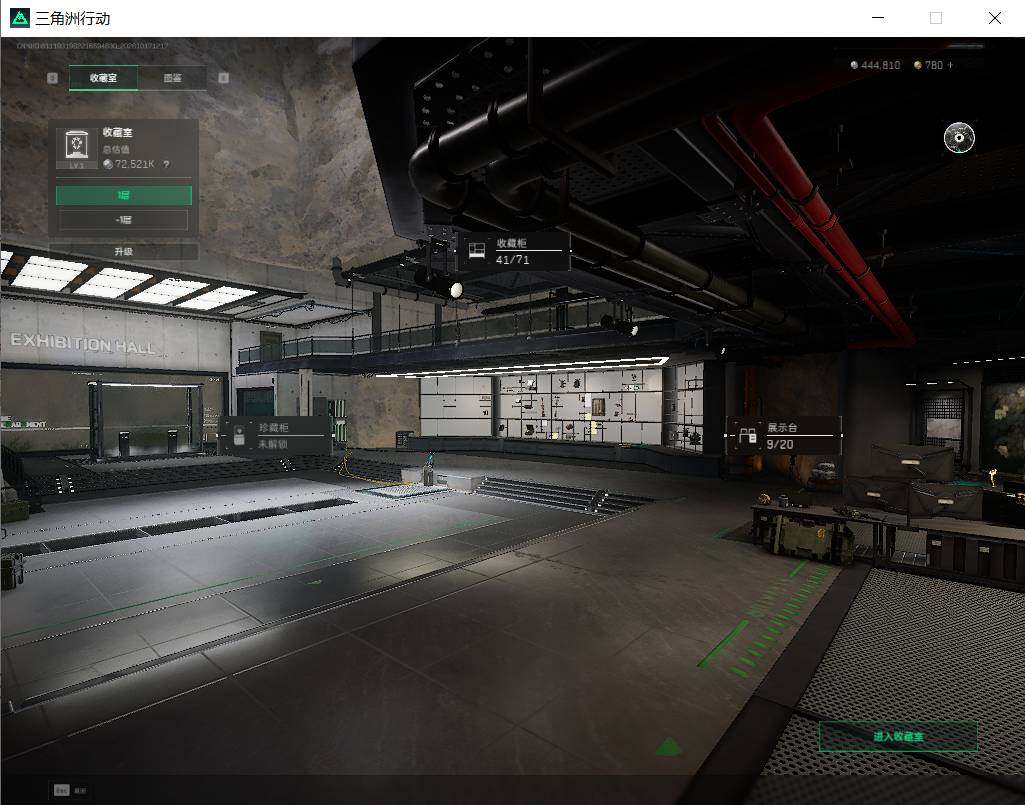Click the gold coin icon beside 780
The height and width of the screenshot is (805, 1025).
(x=918, y=65)
